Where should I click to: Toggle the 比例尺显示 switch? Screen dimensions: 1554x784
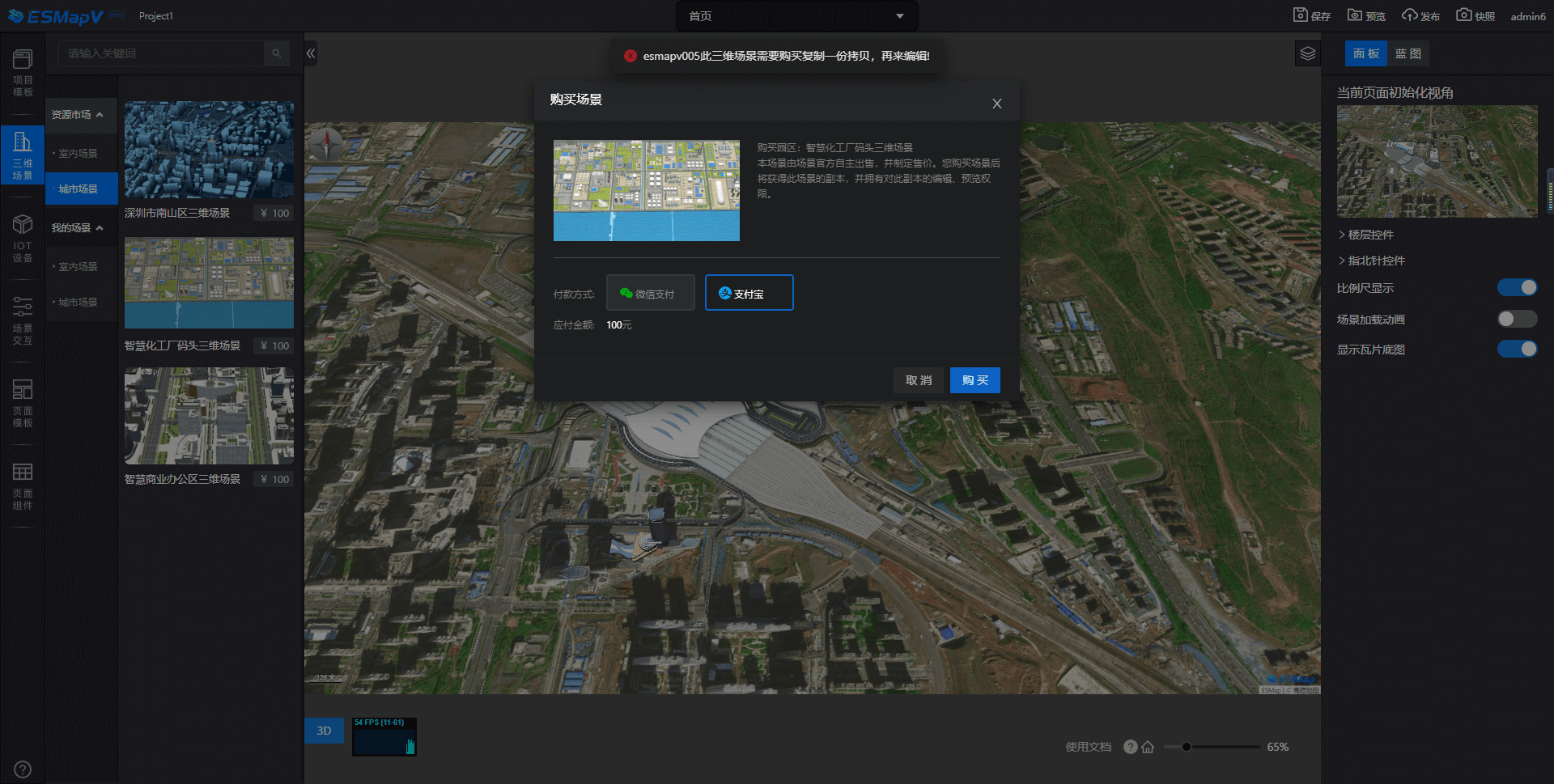point(1517,288)
